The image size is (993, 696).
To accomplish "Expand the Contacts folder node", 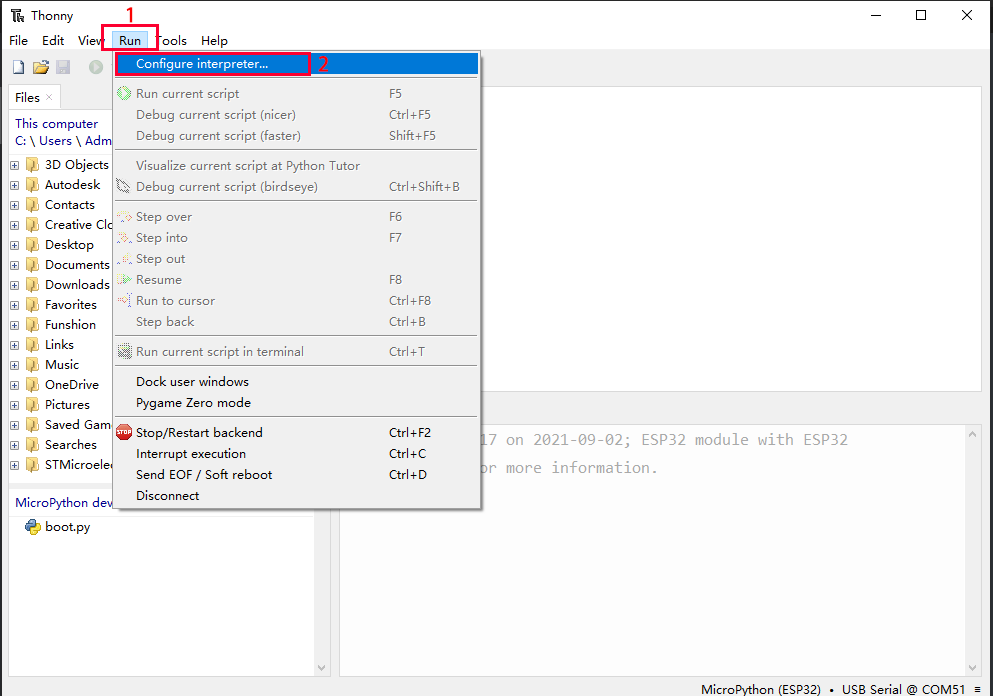I will (15, 205).
